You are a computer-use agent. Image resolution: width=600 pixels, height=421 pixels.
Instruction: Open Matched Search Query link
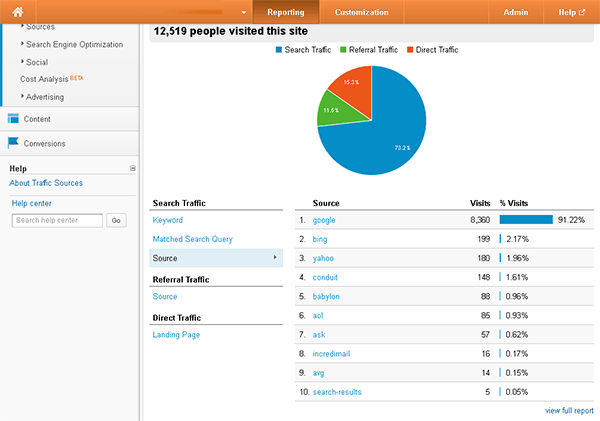pyautogui.click(x=192, y=239)
